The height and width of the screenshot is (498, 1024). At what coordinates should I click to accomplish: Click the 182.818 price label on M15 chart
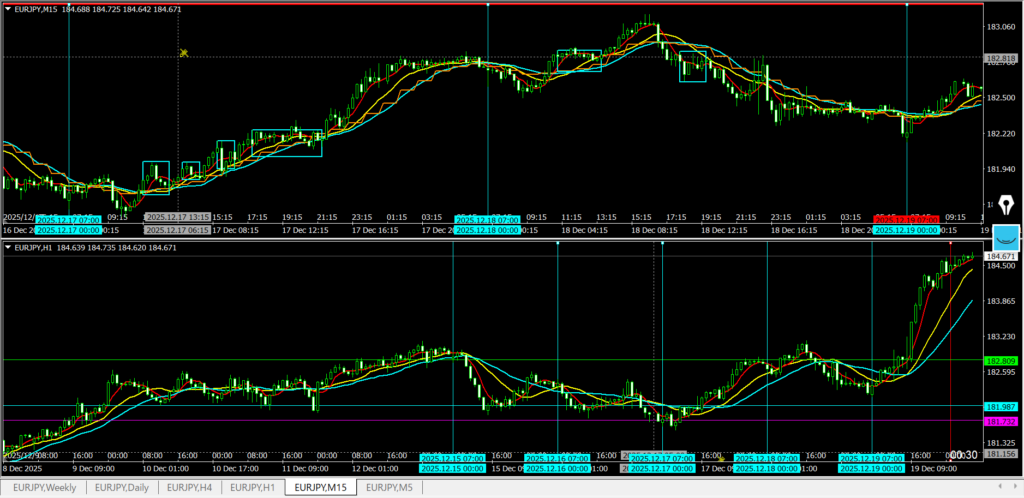coord(1001,59)
